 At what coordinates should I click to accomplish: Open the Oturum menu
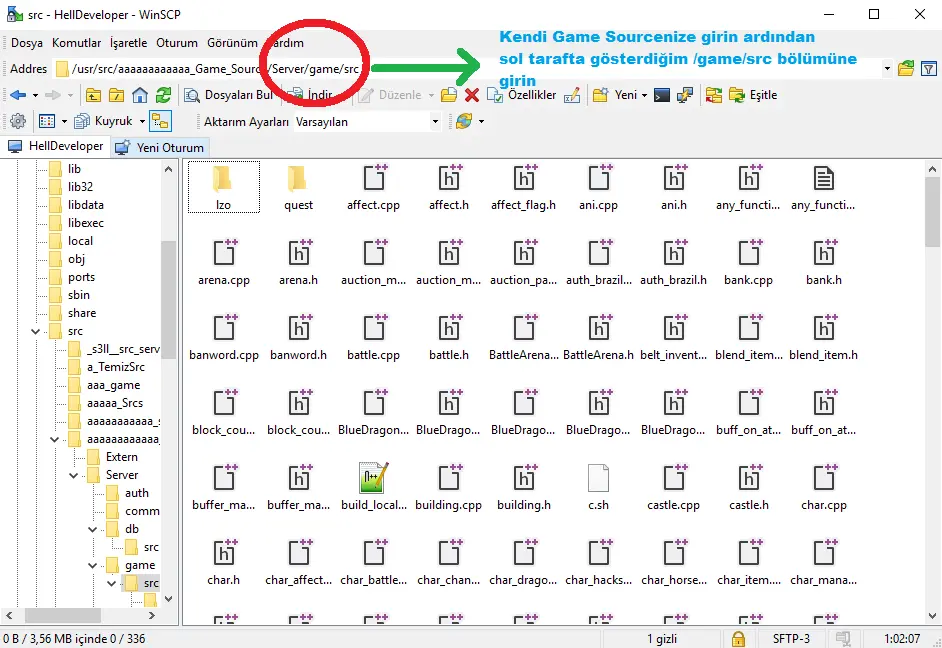point(177,43)
